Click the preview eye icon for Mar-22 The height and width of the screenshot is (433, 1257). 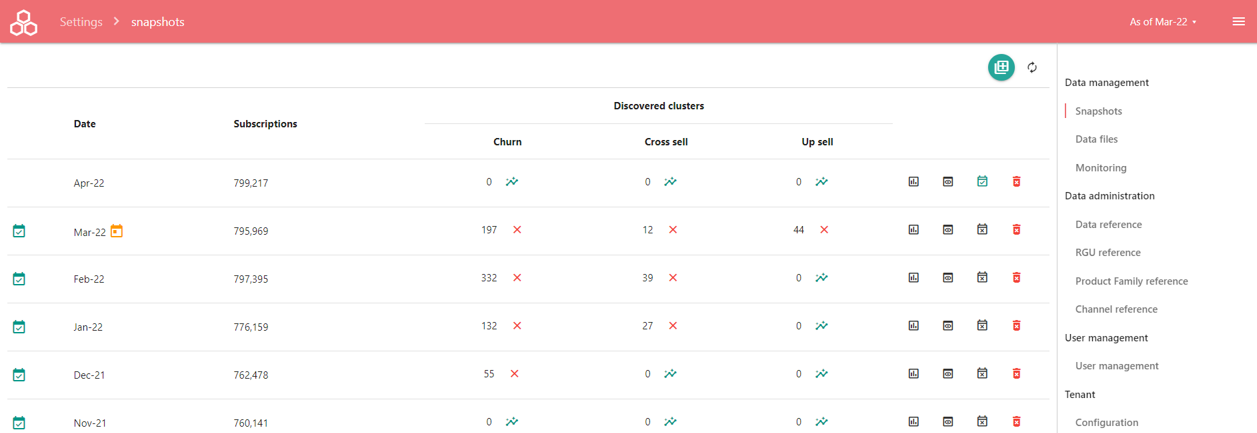(948, 230)
